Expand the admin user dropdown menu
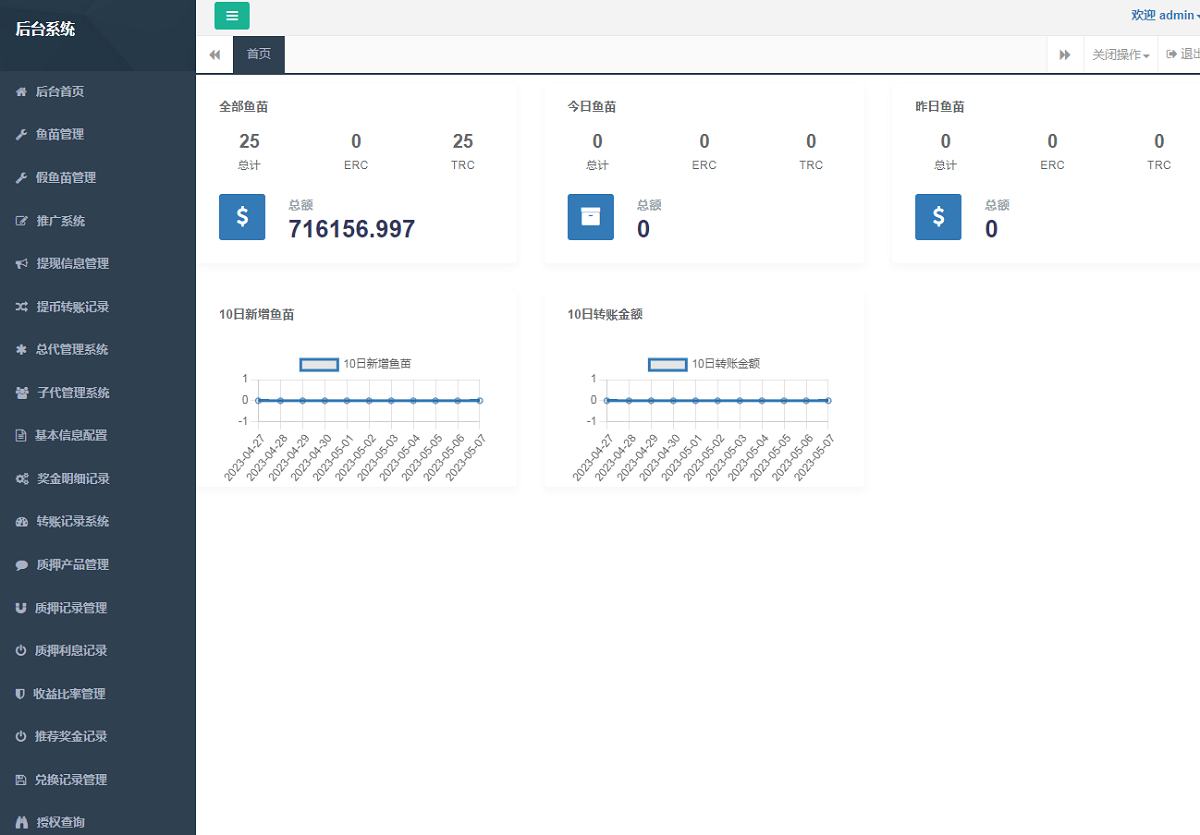Screen dimensions: 1200x835 1165,15
